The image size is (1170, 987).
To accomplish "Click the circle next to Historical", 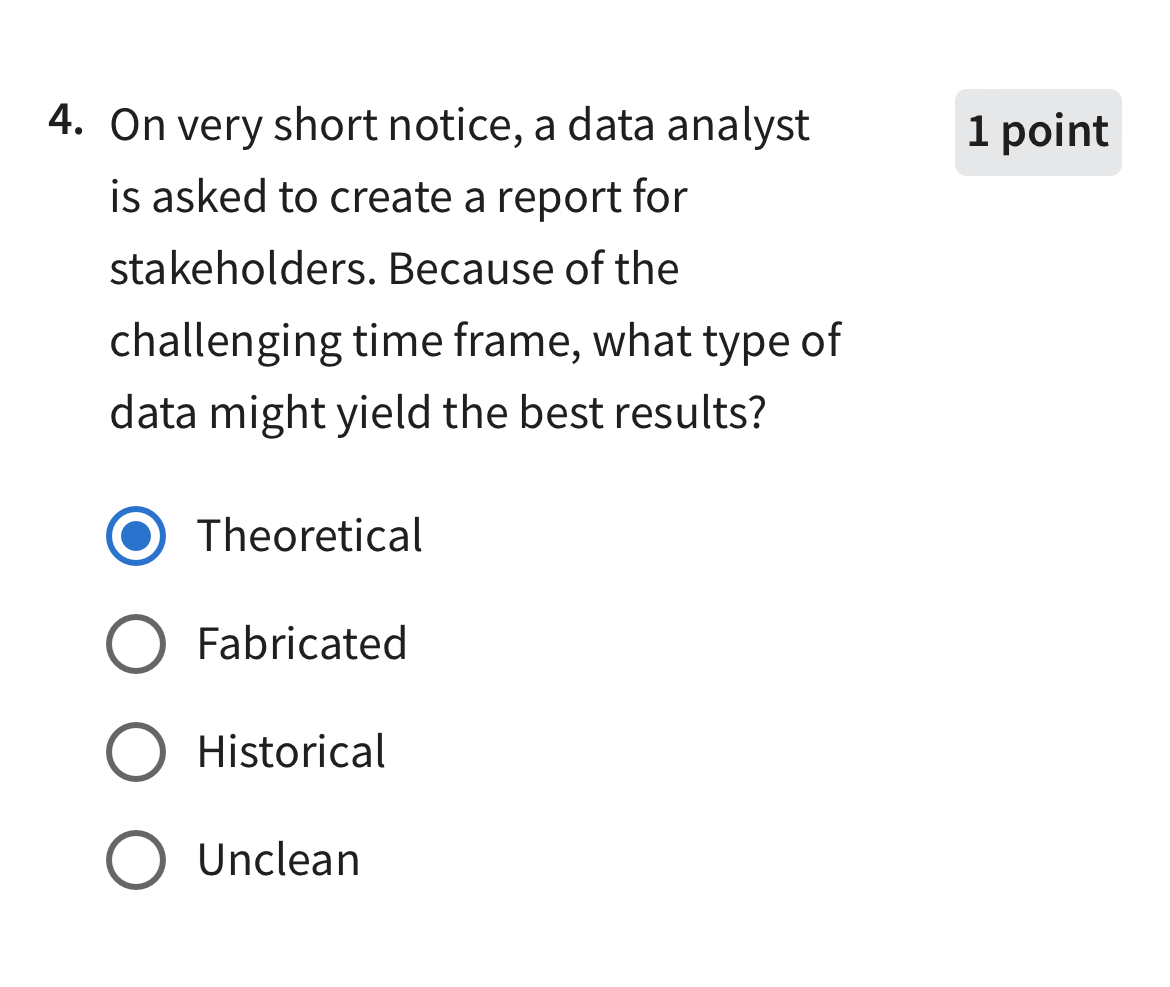I will [135, 752].
